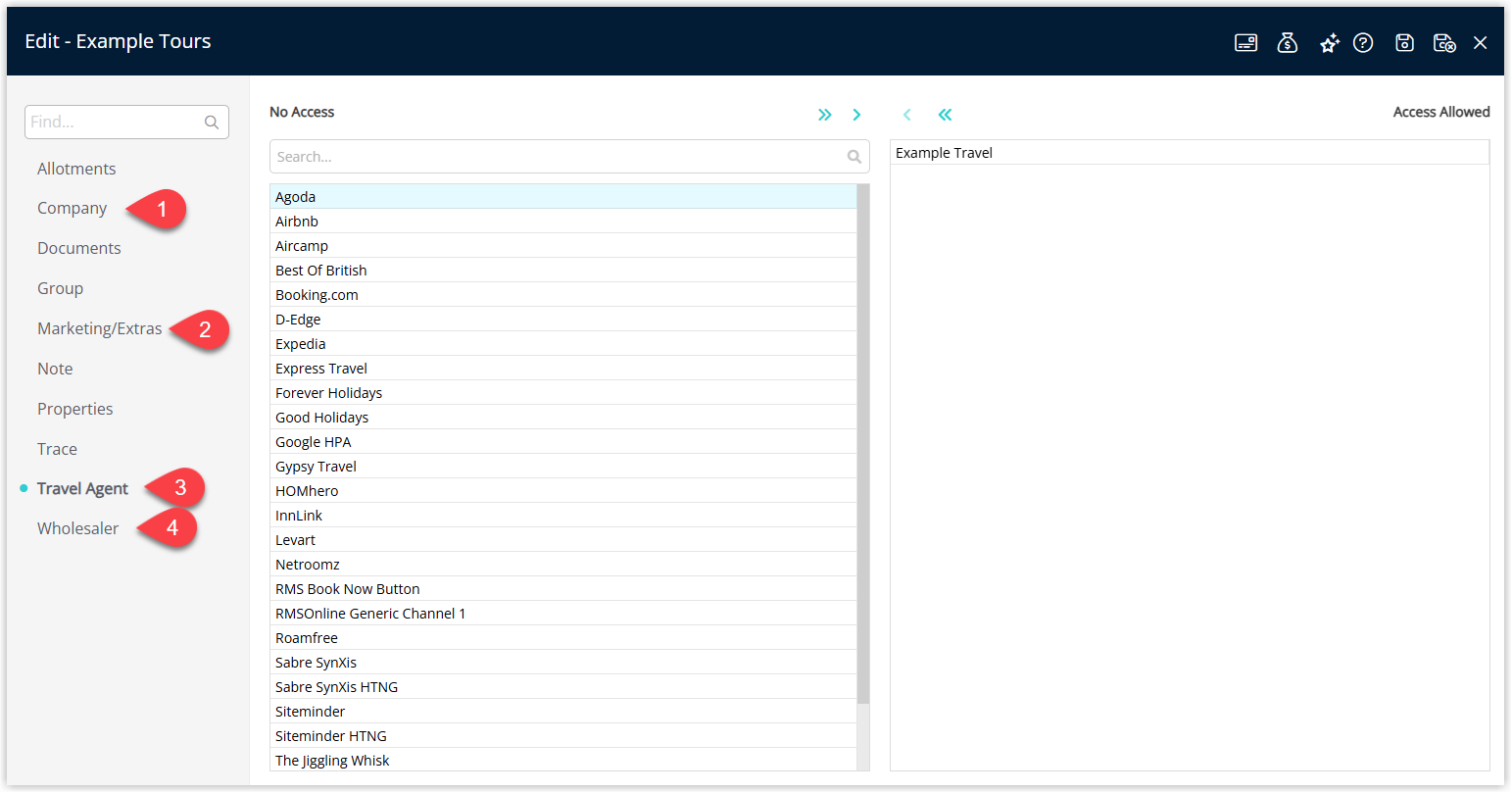Select Roamfree in the No Access list

click(x=563, y=638)
